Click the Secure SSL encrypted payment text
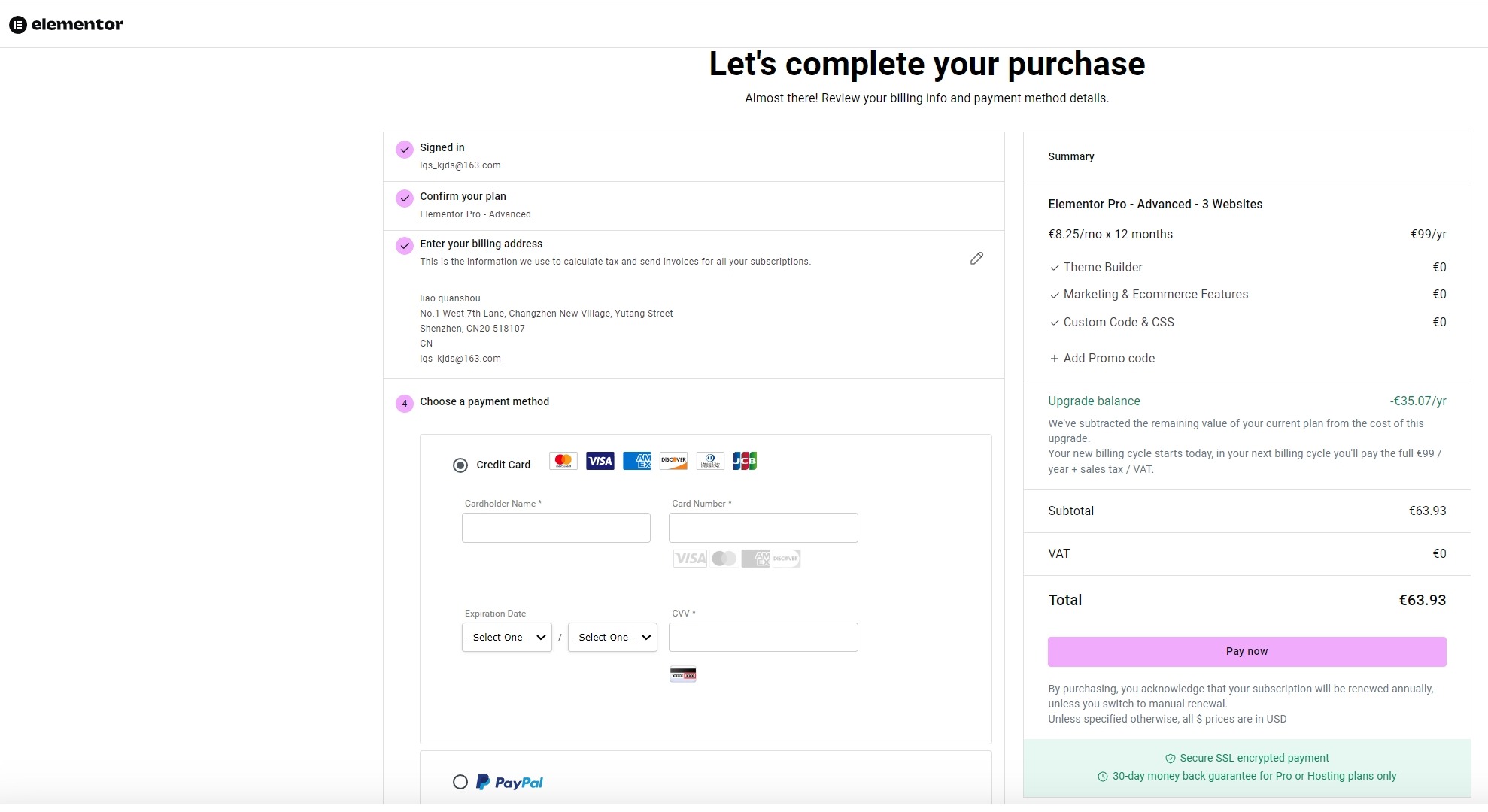The width and height of the screenshot is (1488, 812). [x=1254, y=758]
